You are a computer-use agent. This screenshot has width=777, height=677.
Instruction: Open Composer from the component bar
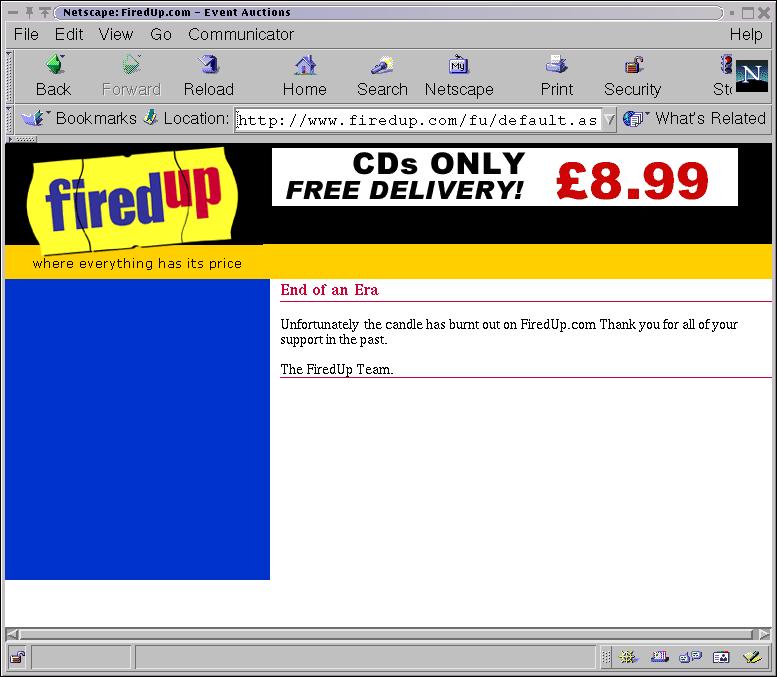click(x=753, y=657)
